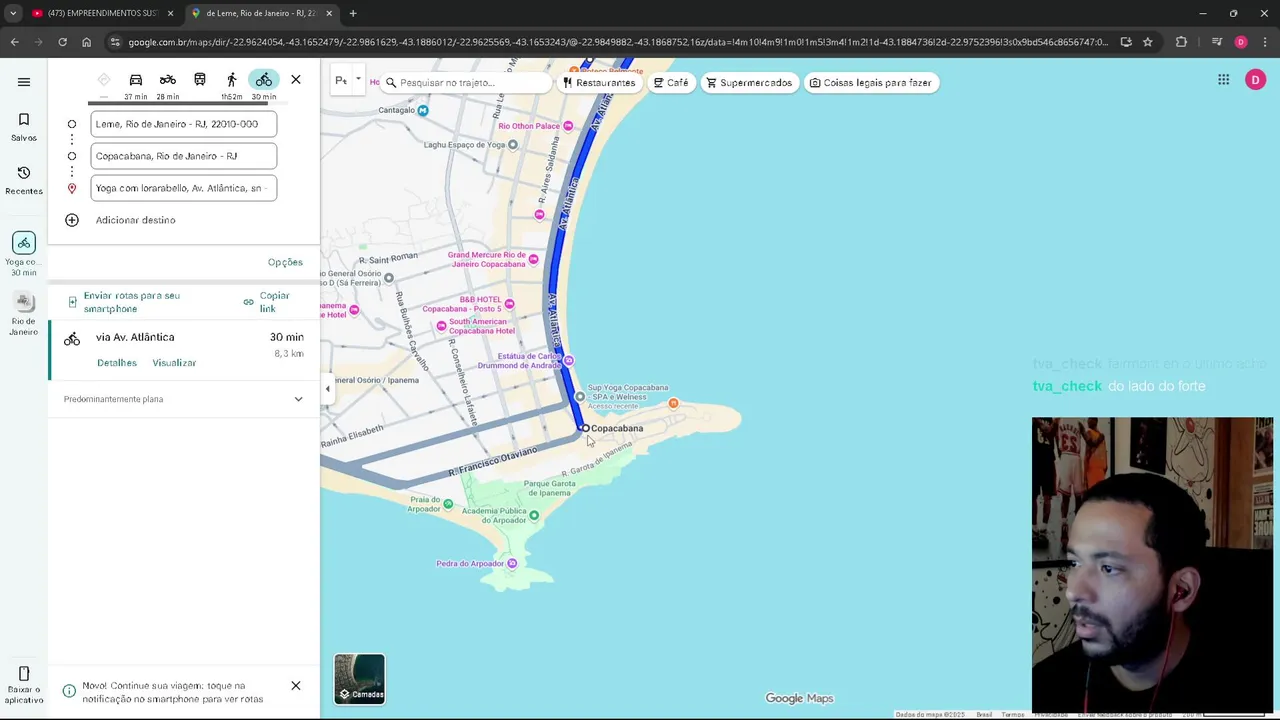
Task: Close the directions panel
Action: [296, 80]
